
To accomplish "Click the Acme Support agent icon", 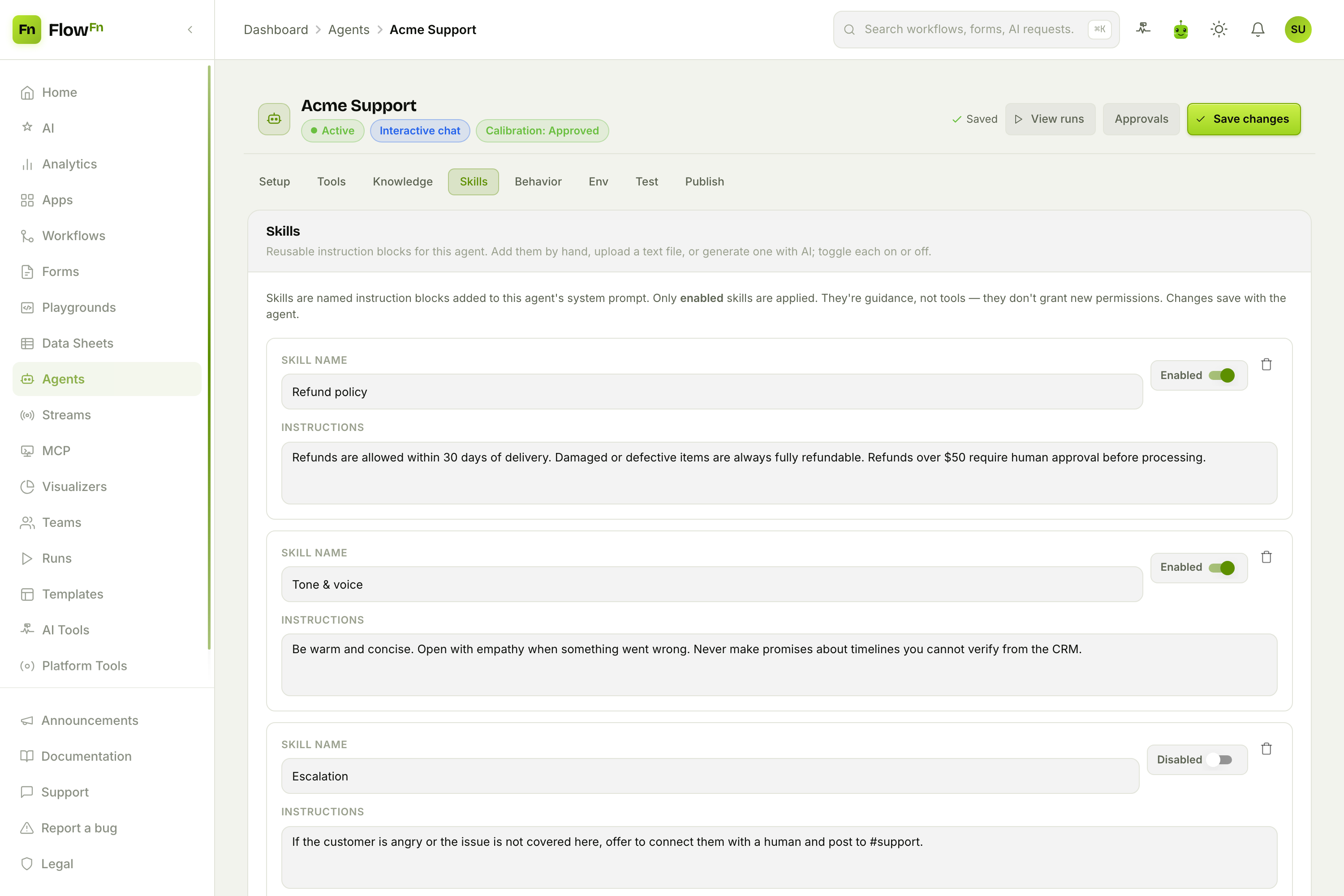I will (274, 119).
